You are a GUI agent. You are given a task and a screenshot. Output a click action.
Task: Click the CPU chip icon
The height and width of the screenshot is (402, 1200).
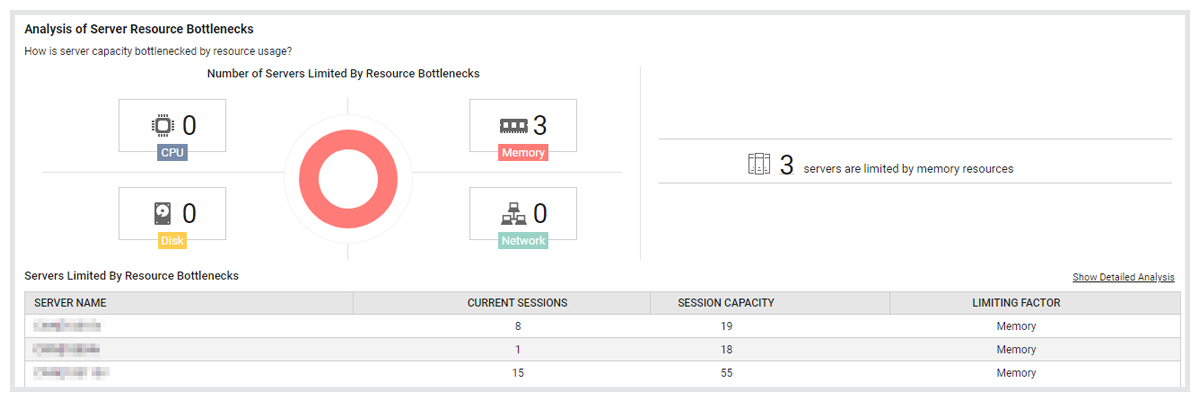click(161, 126)
